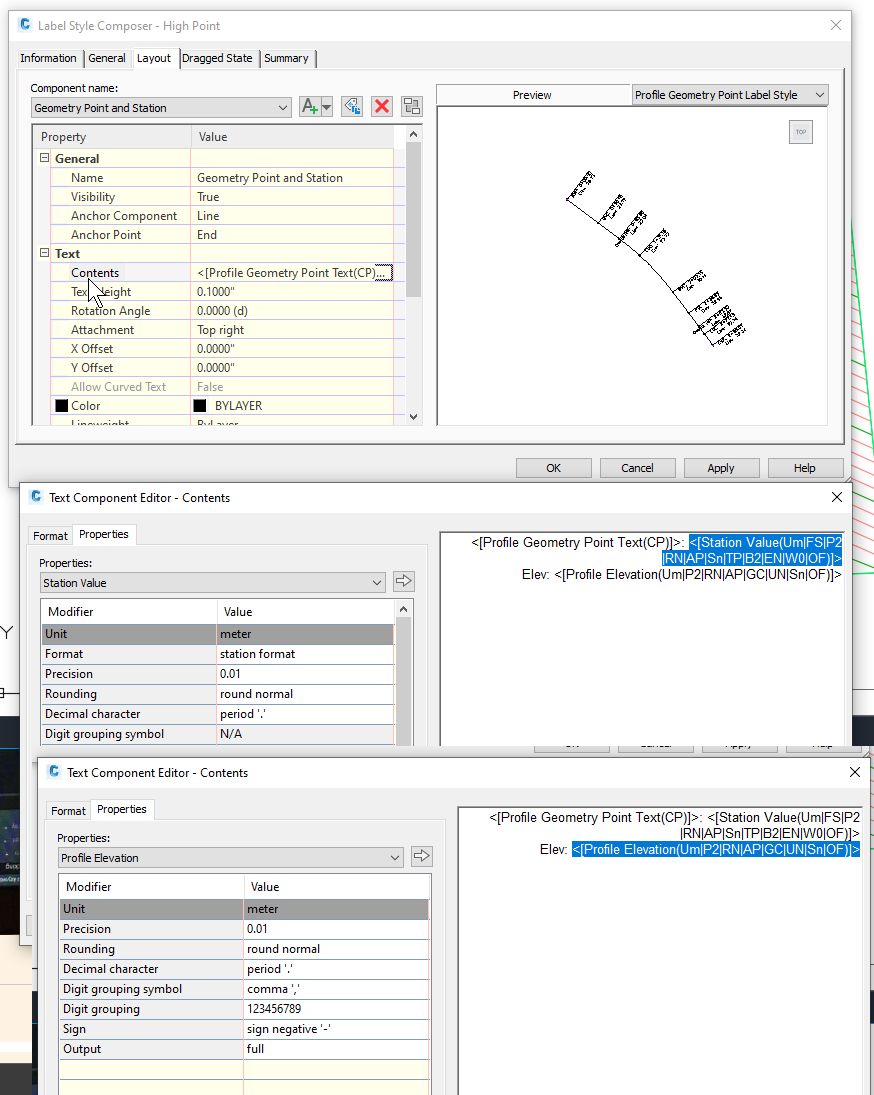This screenshot has width=874, height=1095.
Task: Delete the current component with the red X icon
Action: point(382,106)
